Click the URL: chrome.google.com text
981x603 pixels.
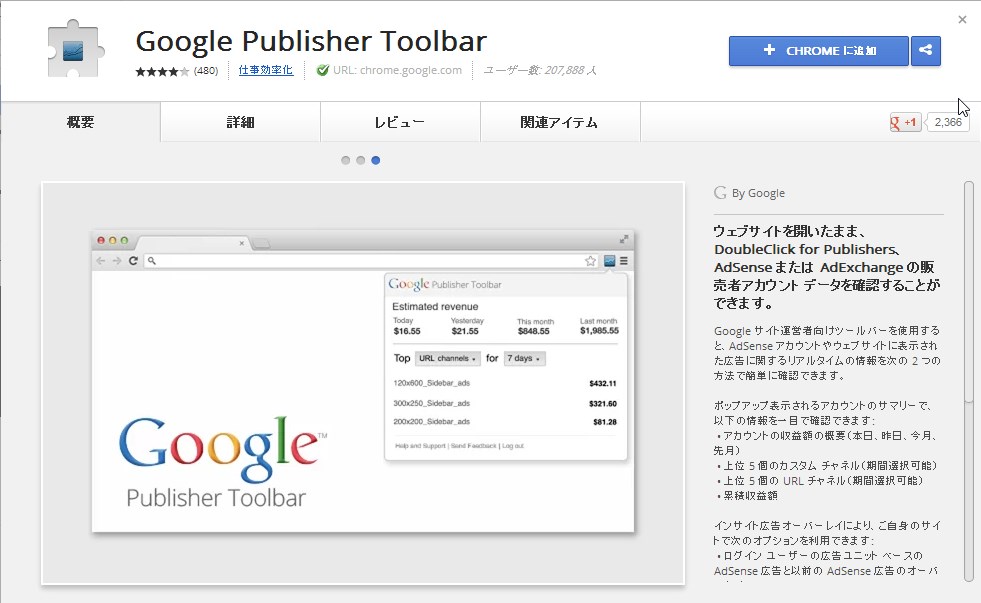click(397, 70)
